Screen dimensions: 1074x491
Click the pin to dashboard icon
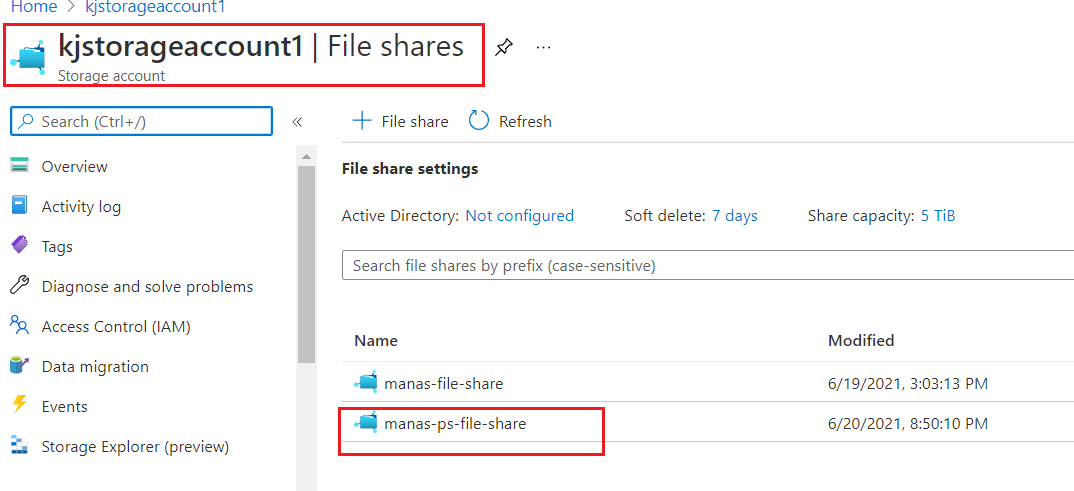[x=504, y=47]
